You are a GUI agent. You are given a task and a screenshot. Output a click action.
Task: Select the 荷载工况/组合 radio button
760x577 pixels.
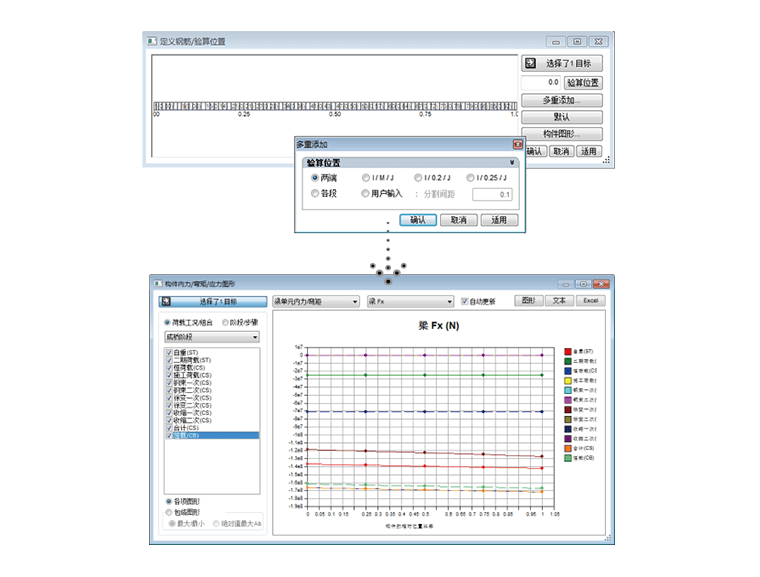[x=167, y=322]
